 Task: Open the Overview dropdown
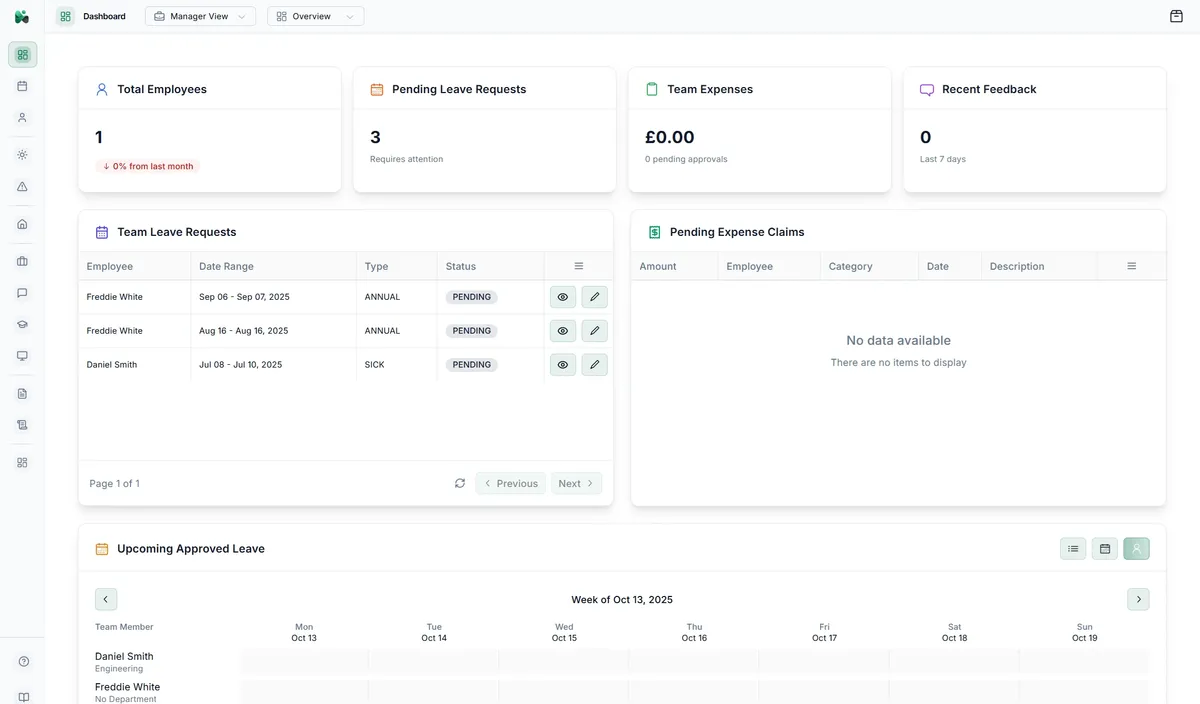315,16
